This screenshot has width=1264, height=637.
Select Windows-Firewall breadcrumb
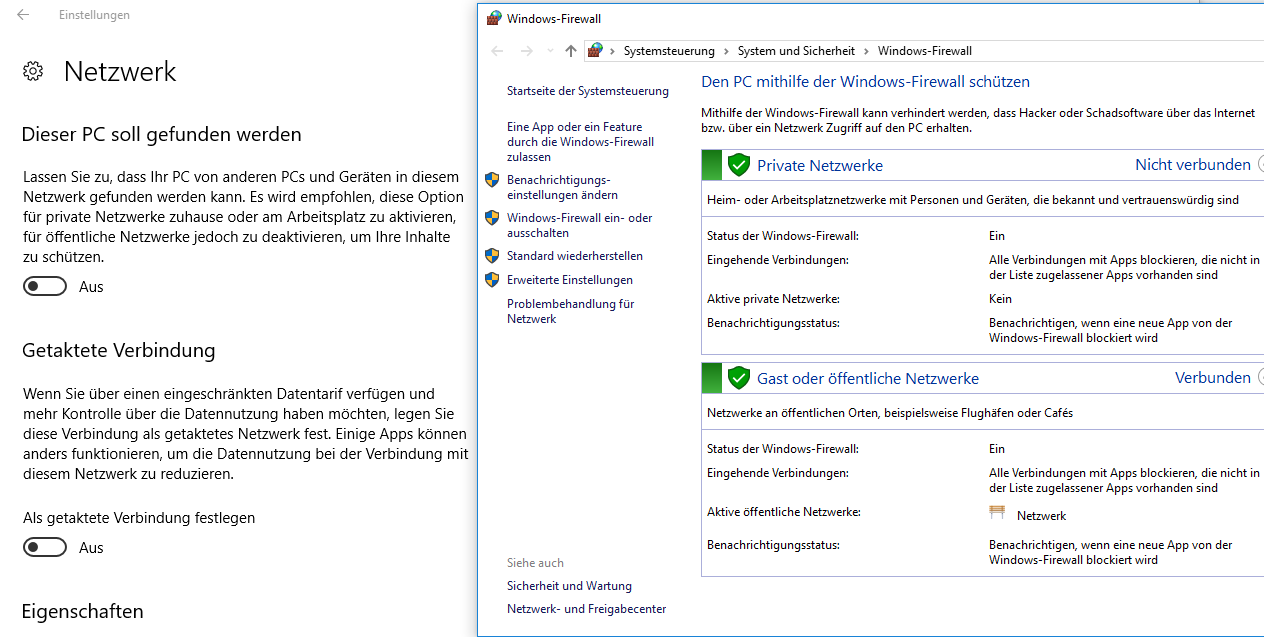pyautogui.click(x=925, y=51)
